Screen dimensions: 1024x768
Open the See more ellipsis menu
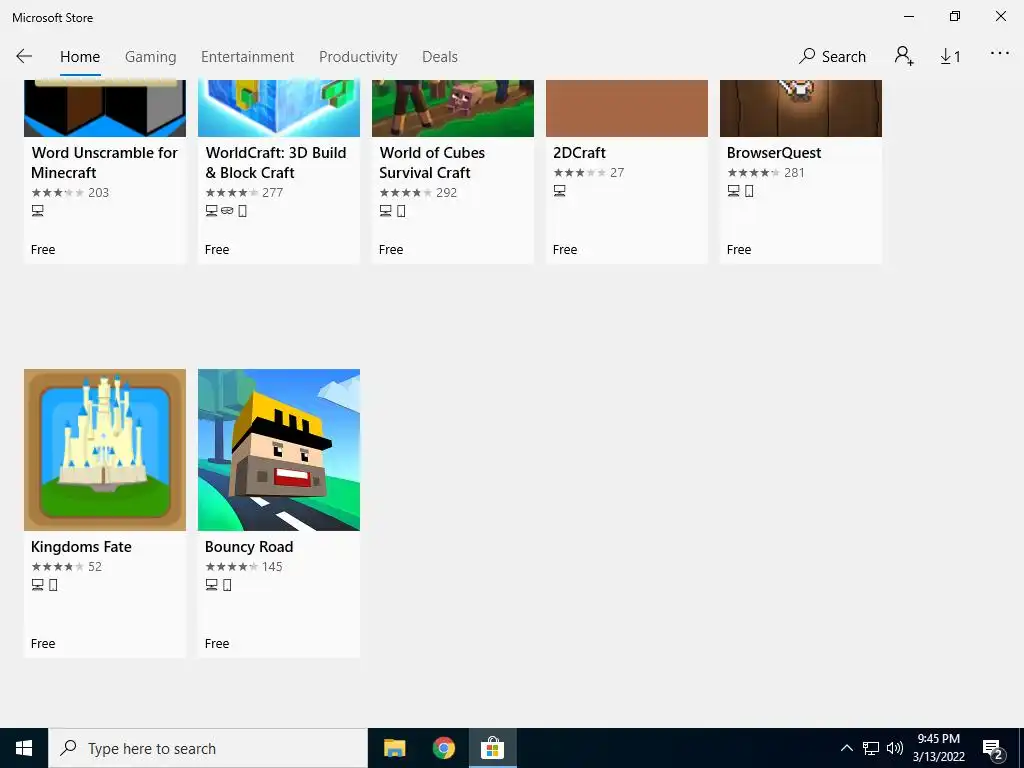click(1000, 54)
